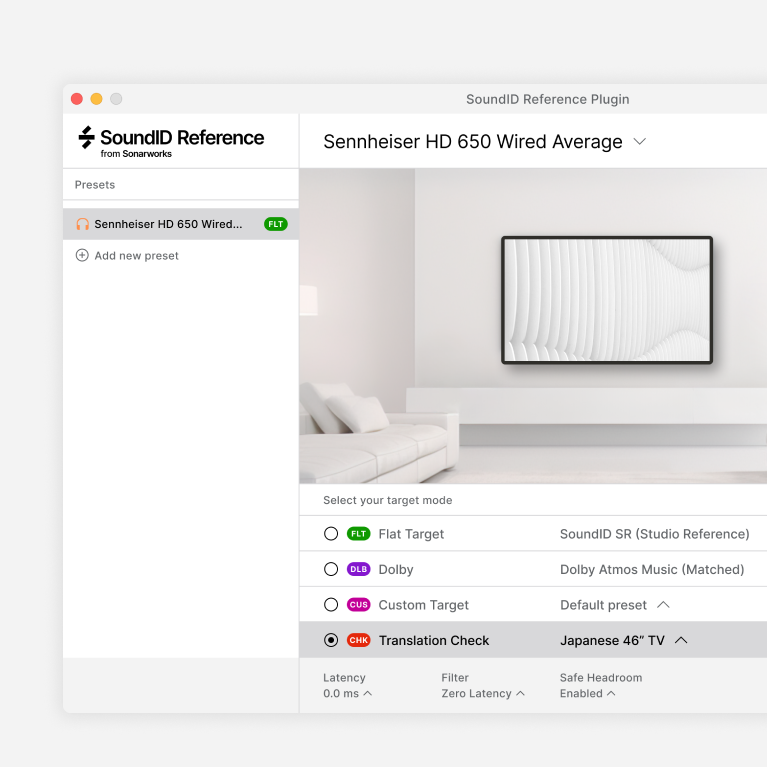
Task: Click the Sennheiser HD 650 Wired Average title
Action: pyautogui.click(x=473, y=142)
